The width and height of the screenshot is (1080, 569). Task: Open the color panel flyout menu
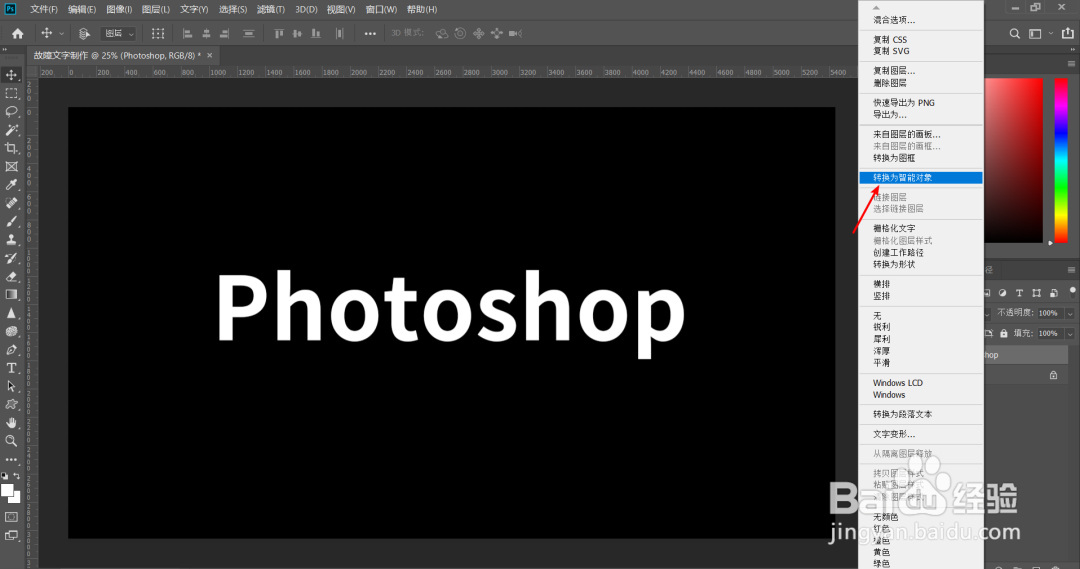(x=1071, y=63)
